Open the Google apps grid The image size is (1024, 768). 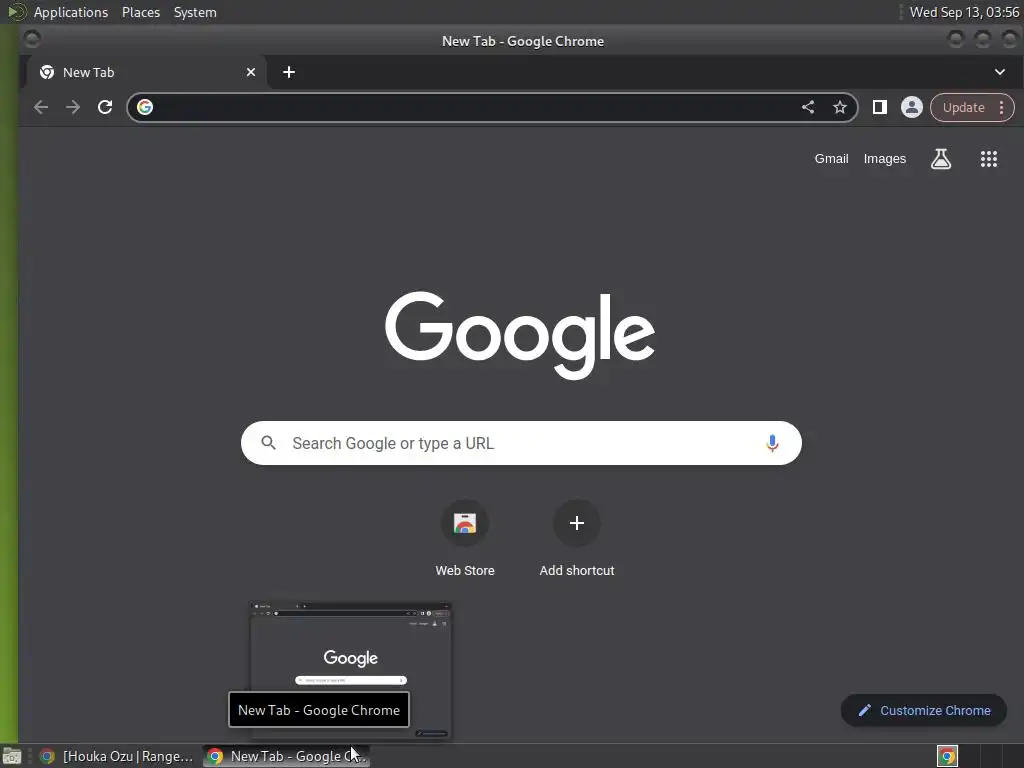point(989,159)
